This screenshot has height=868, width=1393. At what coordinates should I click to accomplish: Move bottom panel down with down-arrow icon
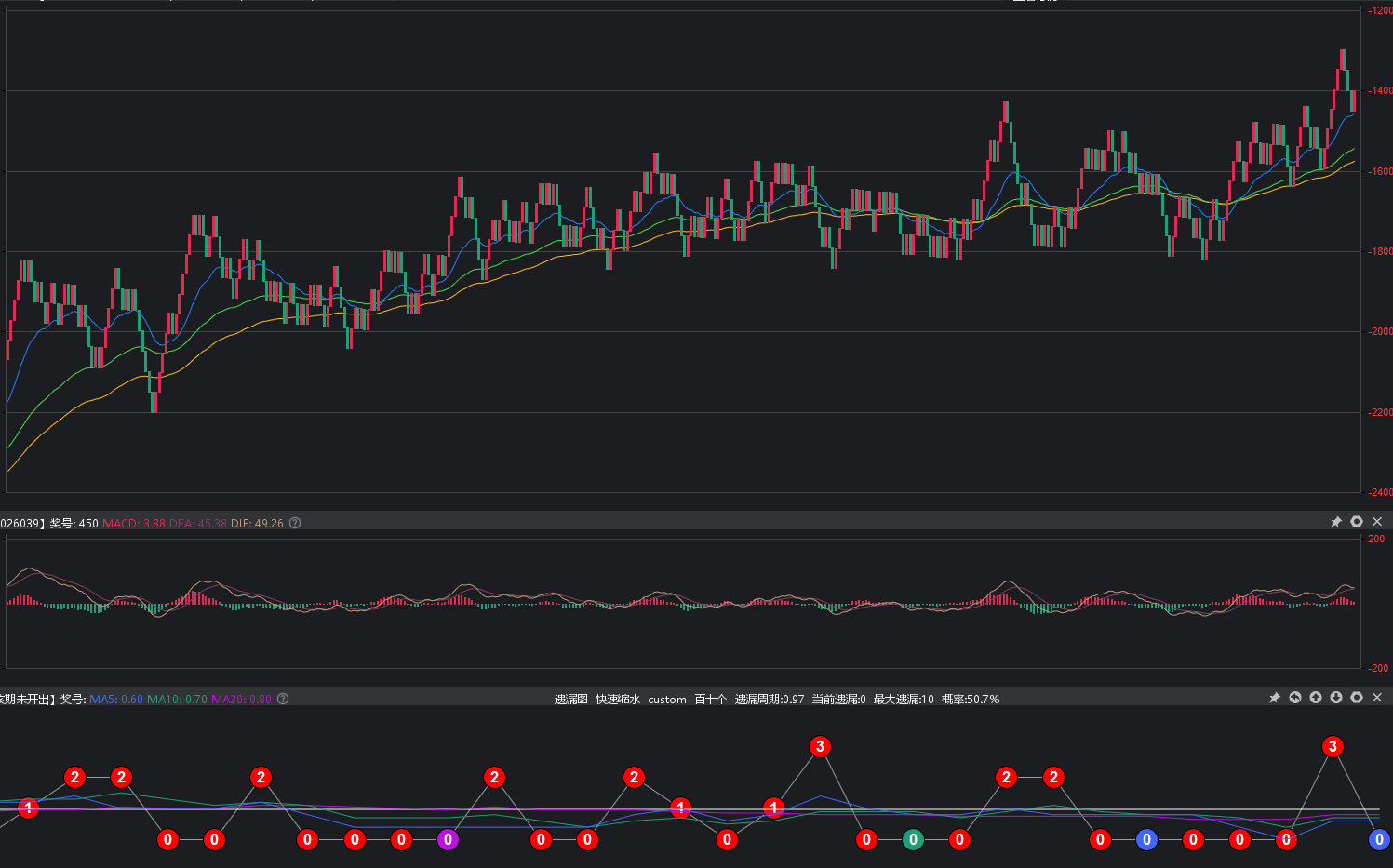coord(1336,698)
